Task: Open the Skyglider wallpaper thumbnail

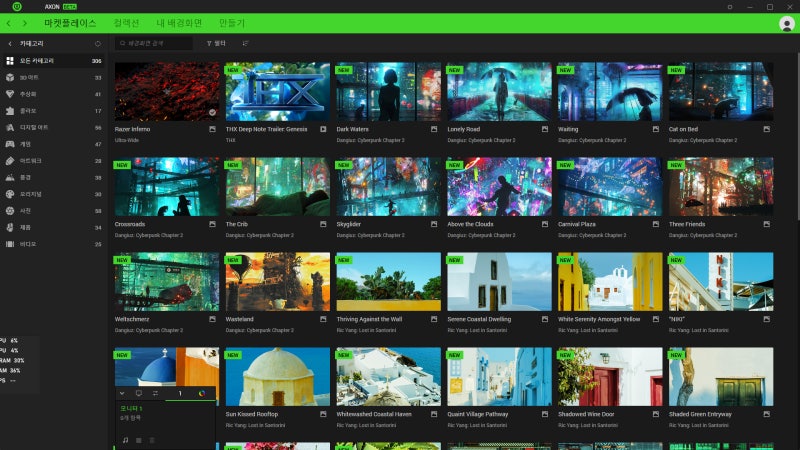Action: (x=388, y=187)
